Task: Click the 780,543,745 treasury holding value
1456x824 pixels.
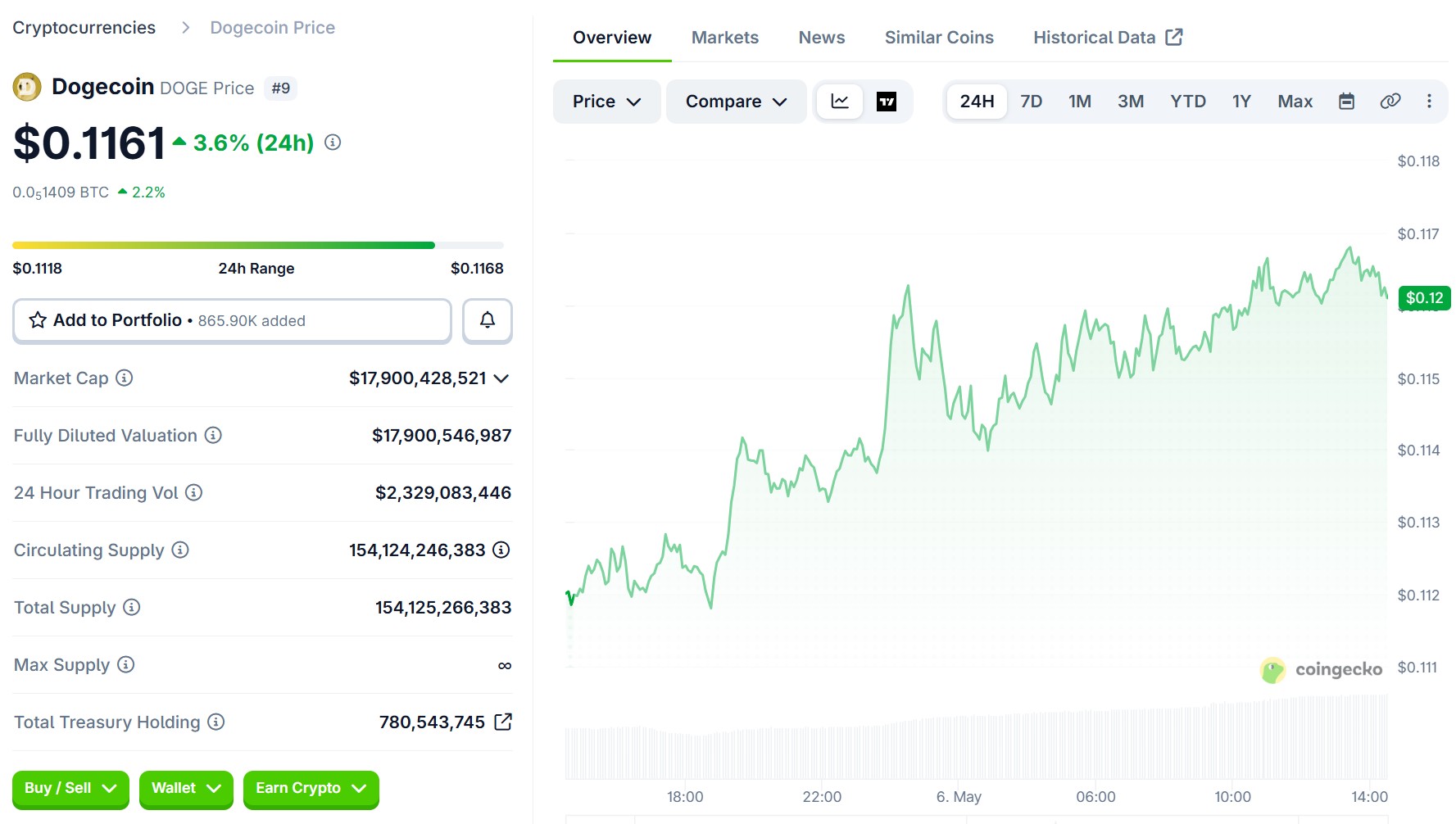Action: tap(432, 722)
